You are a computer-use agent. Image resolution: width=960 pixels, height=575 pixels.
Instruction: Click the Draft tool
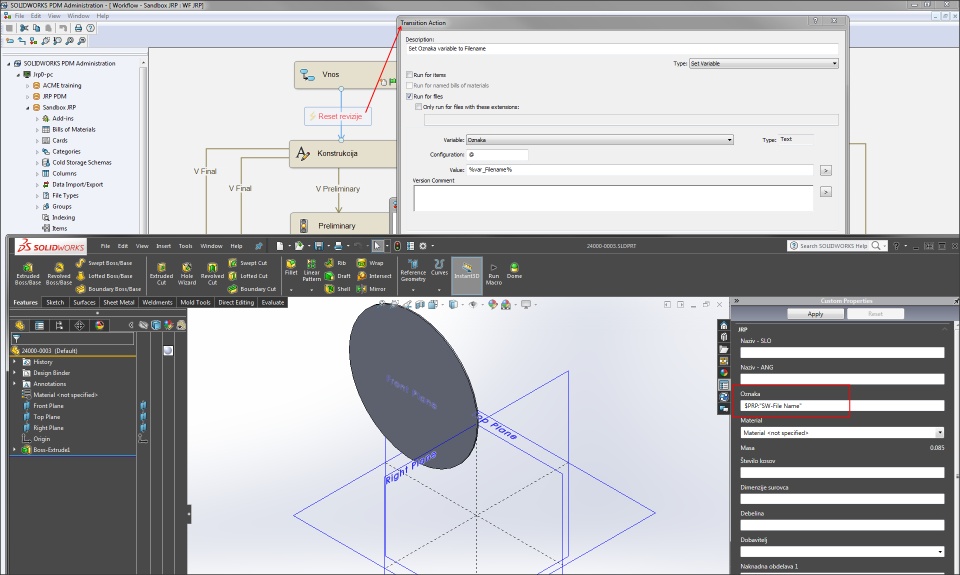click(337, 276)
